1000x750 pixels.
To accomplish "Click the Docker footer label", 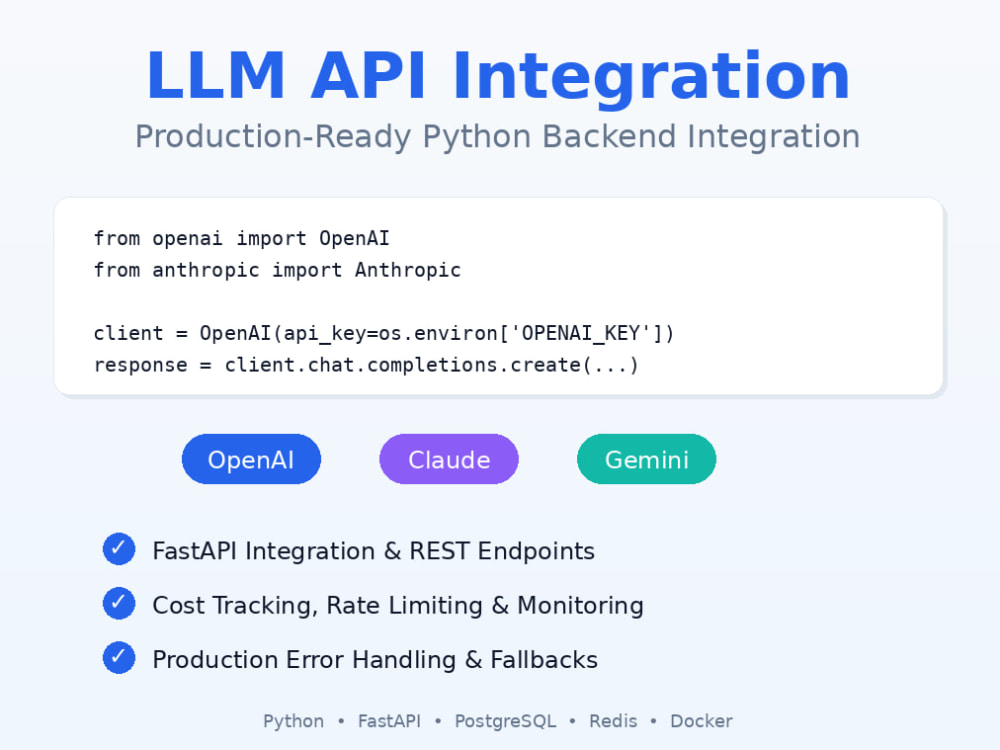I will [701, 721].
